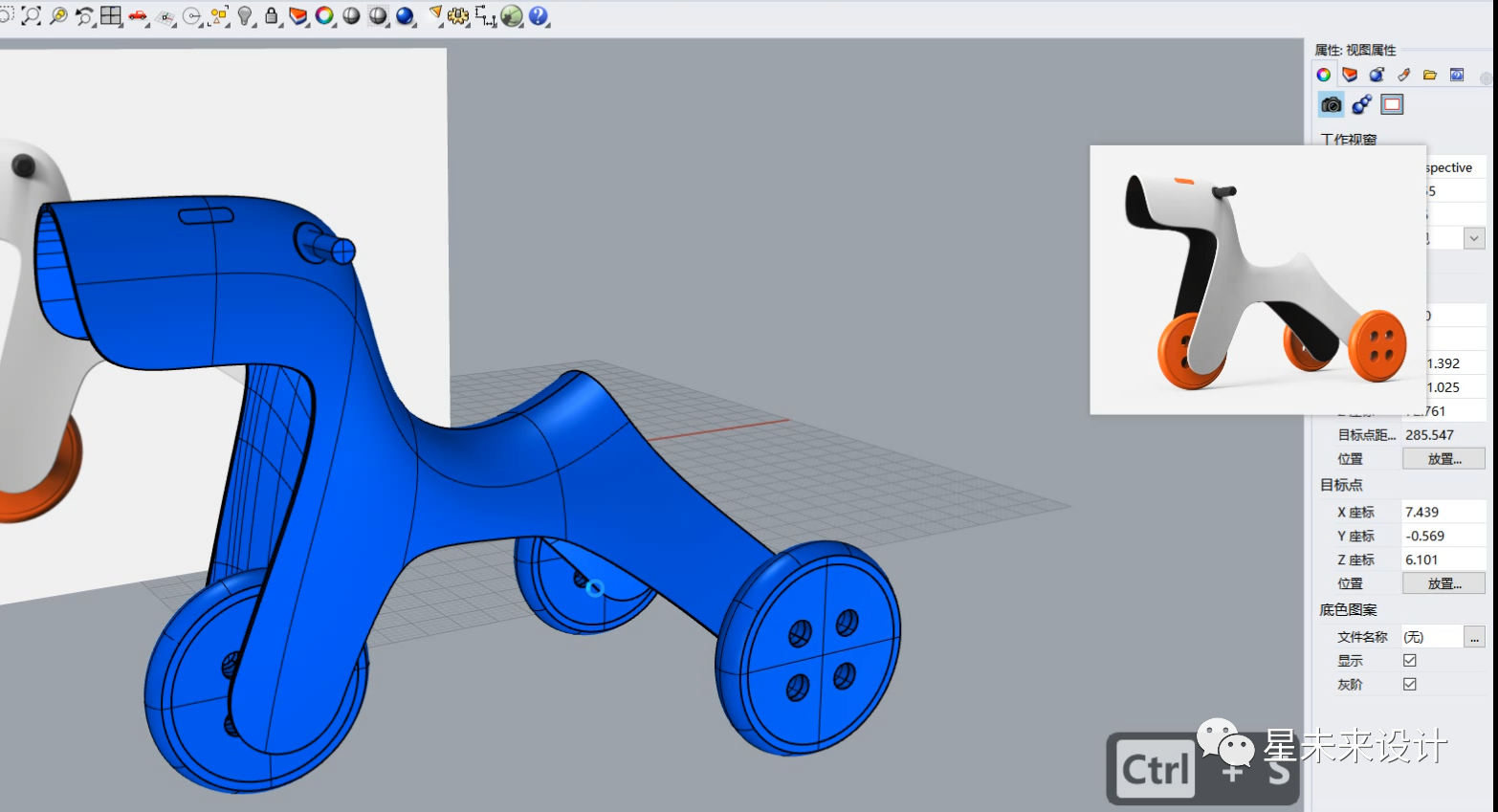Click the dimension tool icon
The image size is (1498, 812).
coord(486,16)
